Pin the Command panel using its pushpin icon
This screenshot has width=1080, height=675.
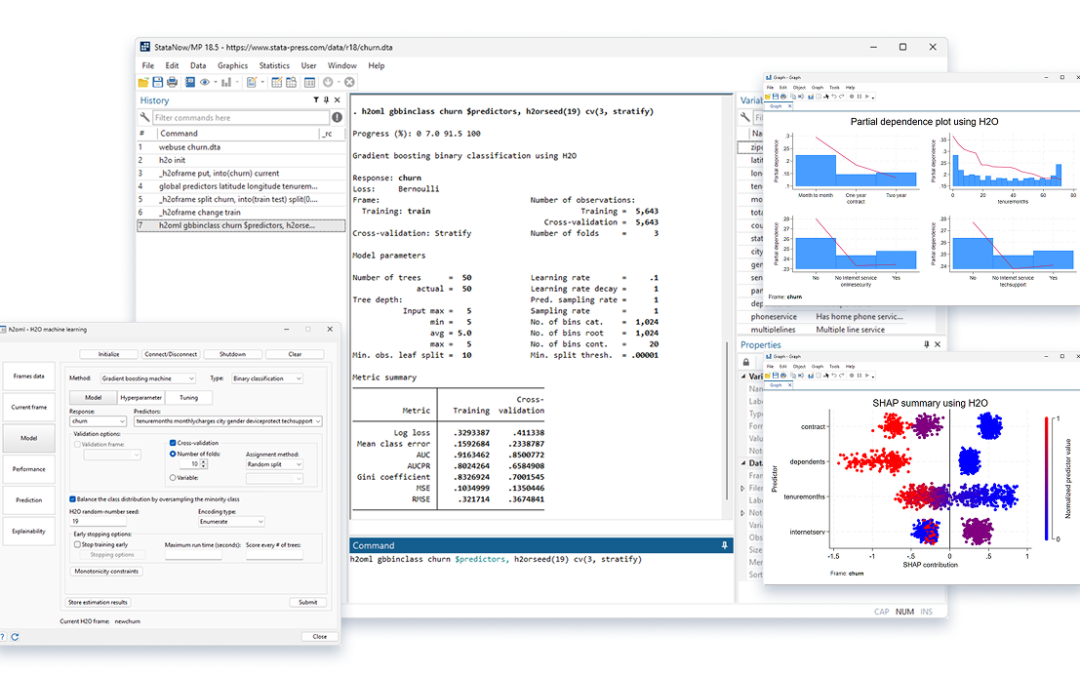[x=725, y=546]
